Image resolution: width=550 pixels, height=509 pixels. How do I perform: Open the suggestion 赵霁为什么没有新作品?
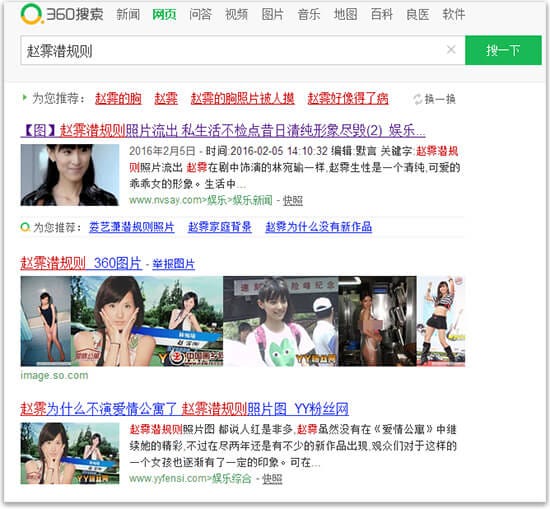point(318,227)
